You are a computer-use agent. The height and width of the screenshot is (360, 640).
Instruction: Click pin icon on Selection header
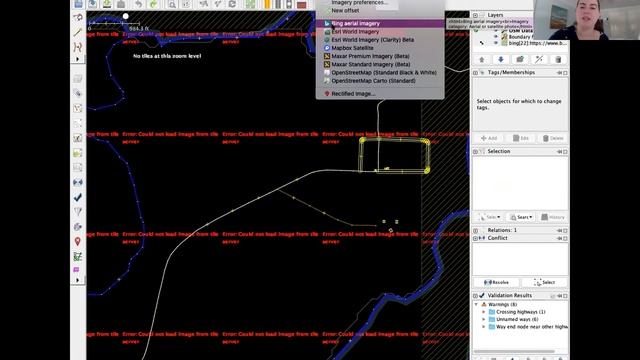pos(560,151)
